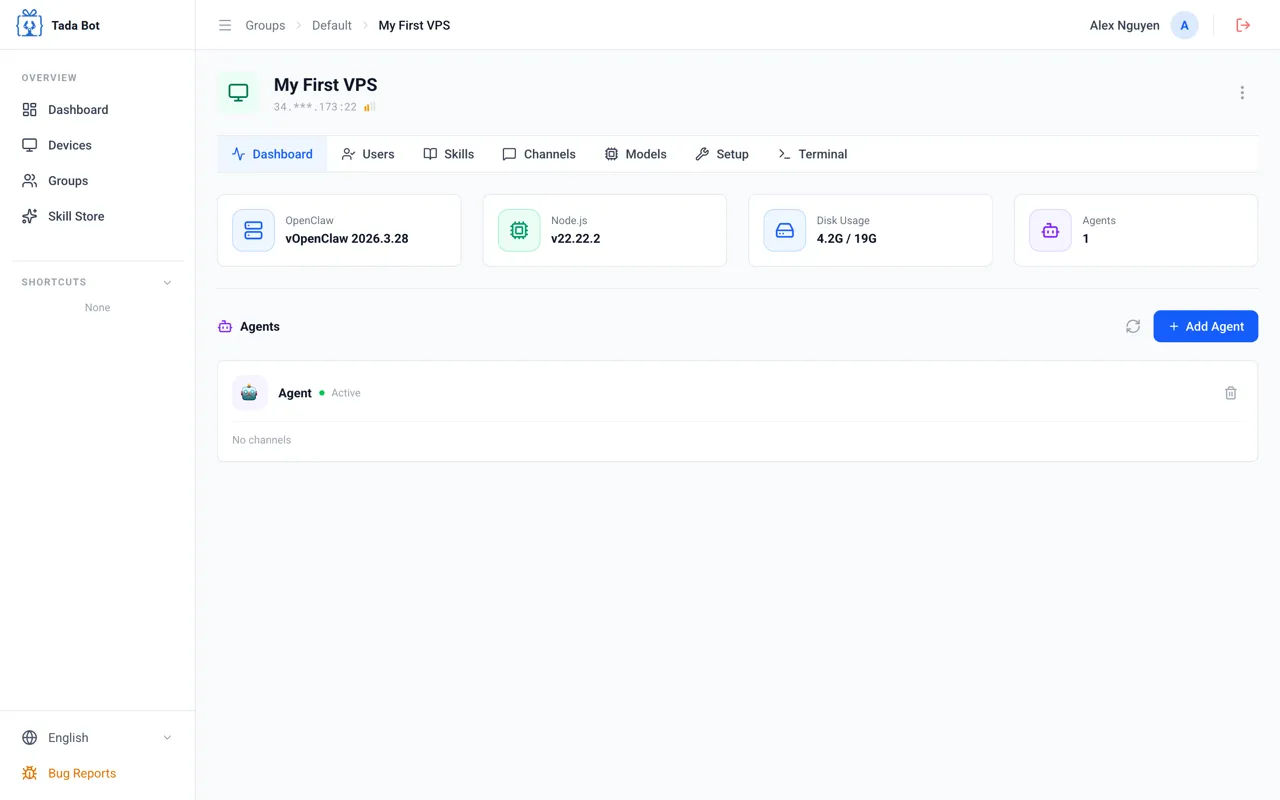Open the English language dropdown

tap(97, 738)
